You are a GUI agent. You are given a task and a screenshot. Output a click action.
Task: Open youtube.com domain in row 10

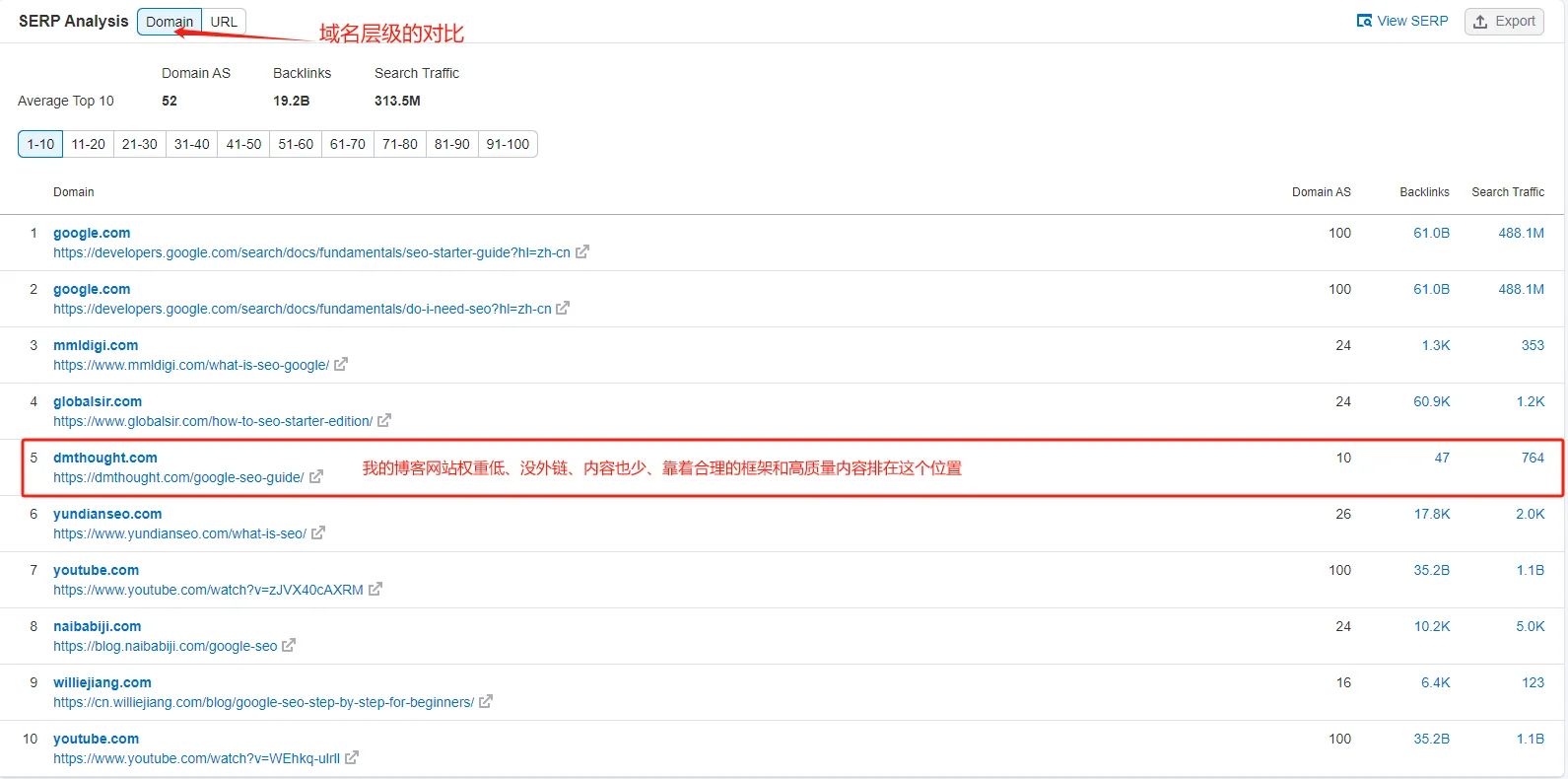point(96,739)
